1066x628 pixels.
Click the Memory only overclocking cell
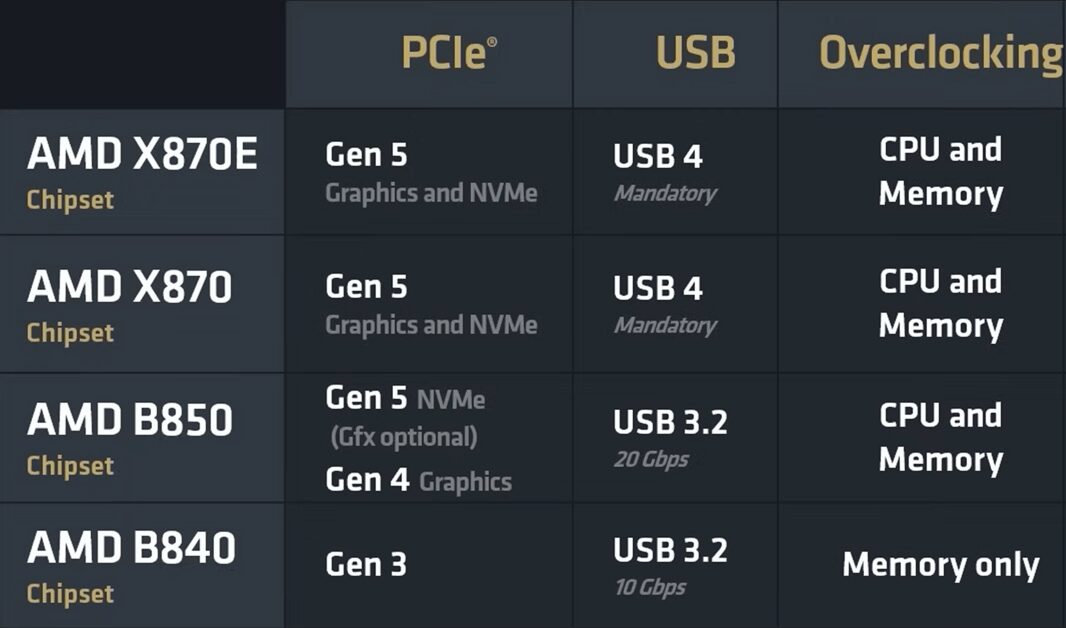point(940,565)
